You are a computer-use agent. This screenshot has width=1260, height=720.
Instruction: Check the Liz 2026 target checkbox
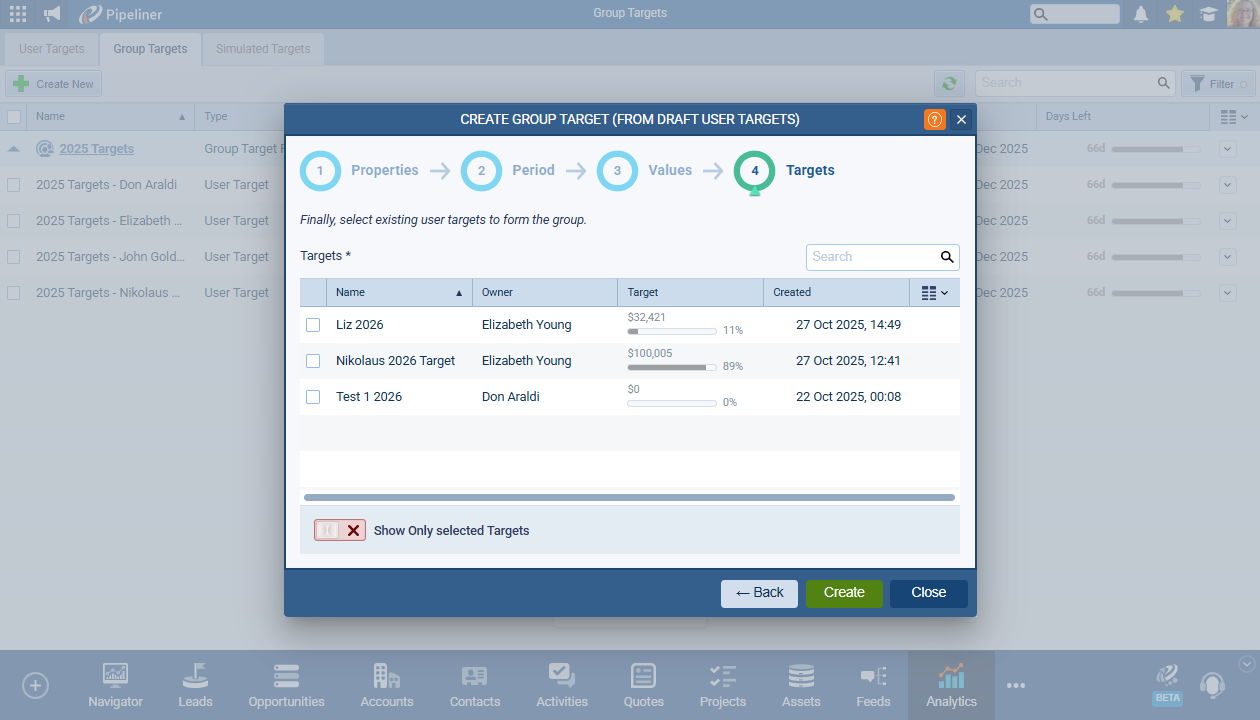(313, 325)
